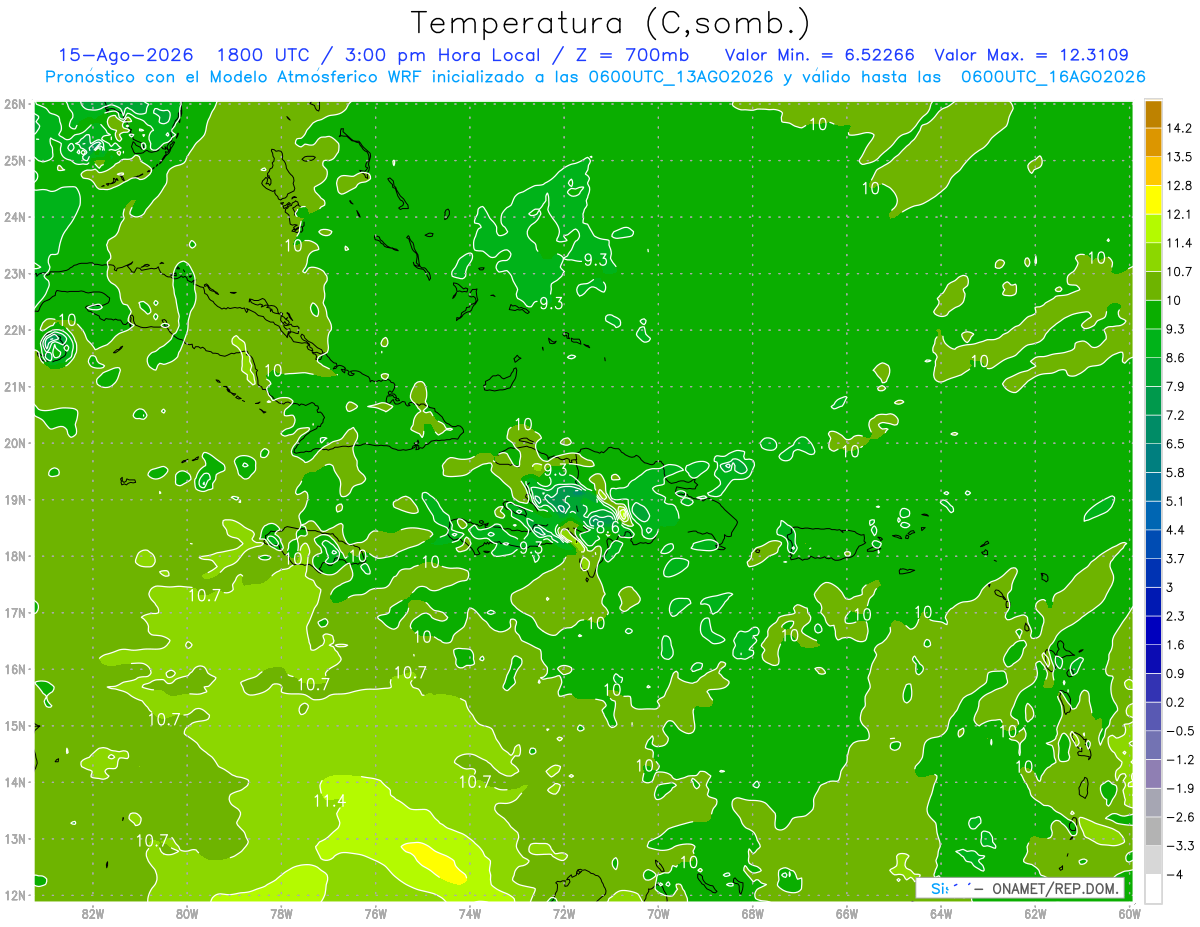Click the "74W" longitude axis label

coord(470,912)
